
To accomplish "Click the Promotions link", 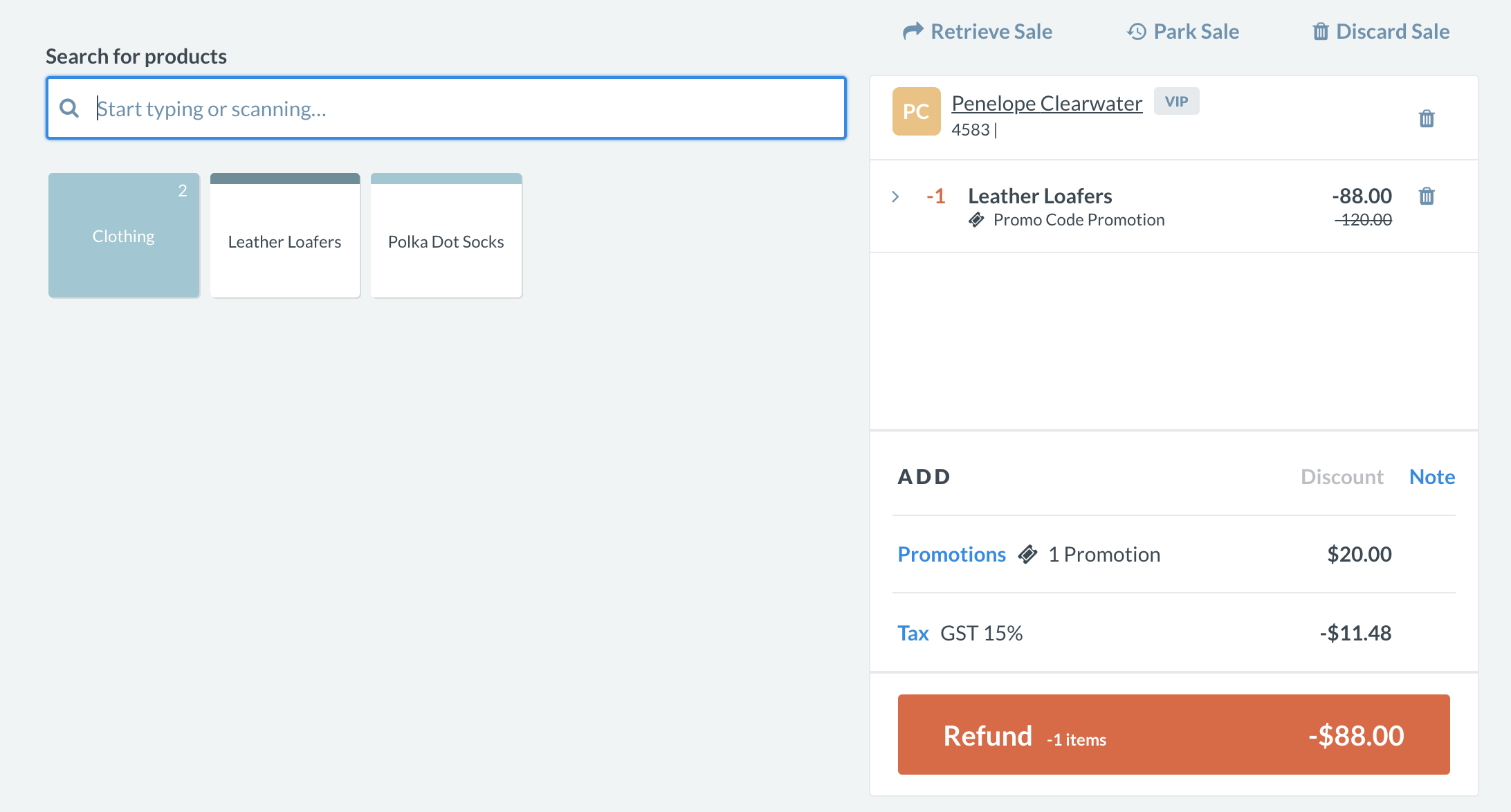I will coord(951,554).
